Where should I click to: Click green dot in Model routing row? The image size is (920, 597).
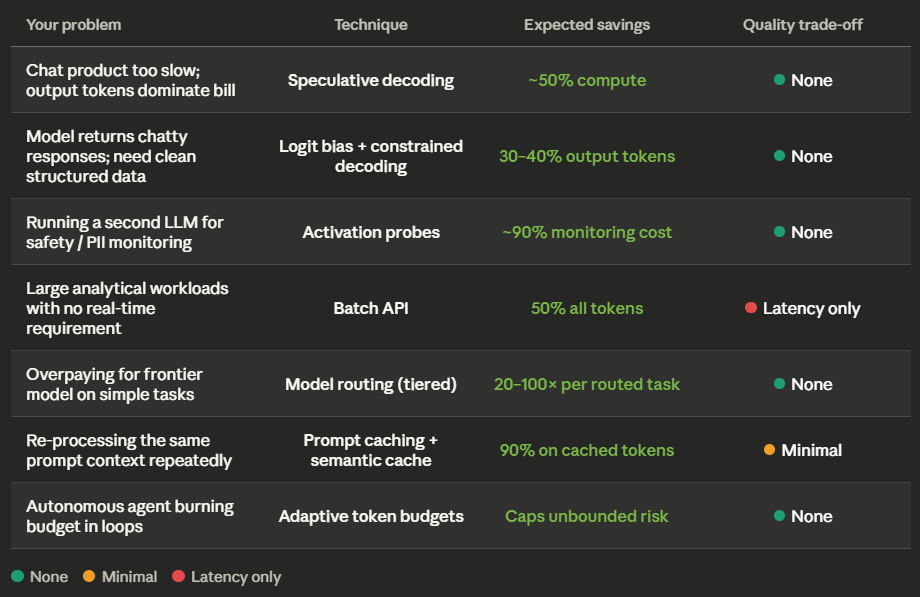779,384
